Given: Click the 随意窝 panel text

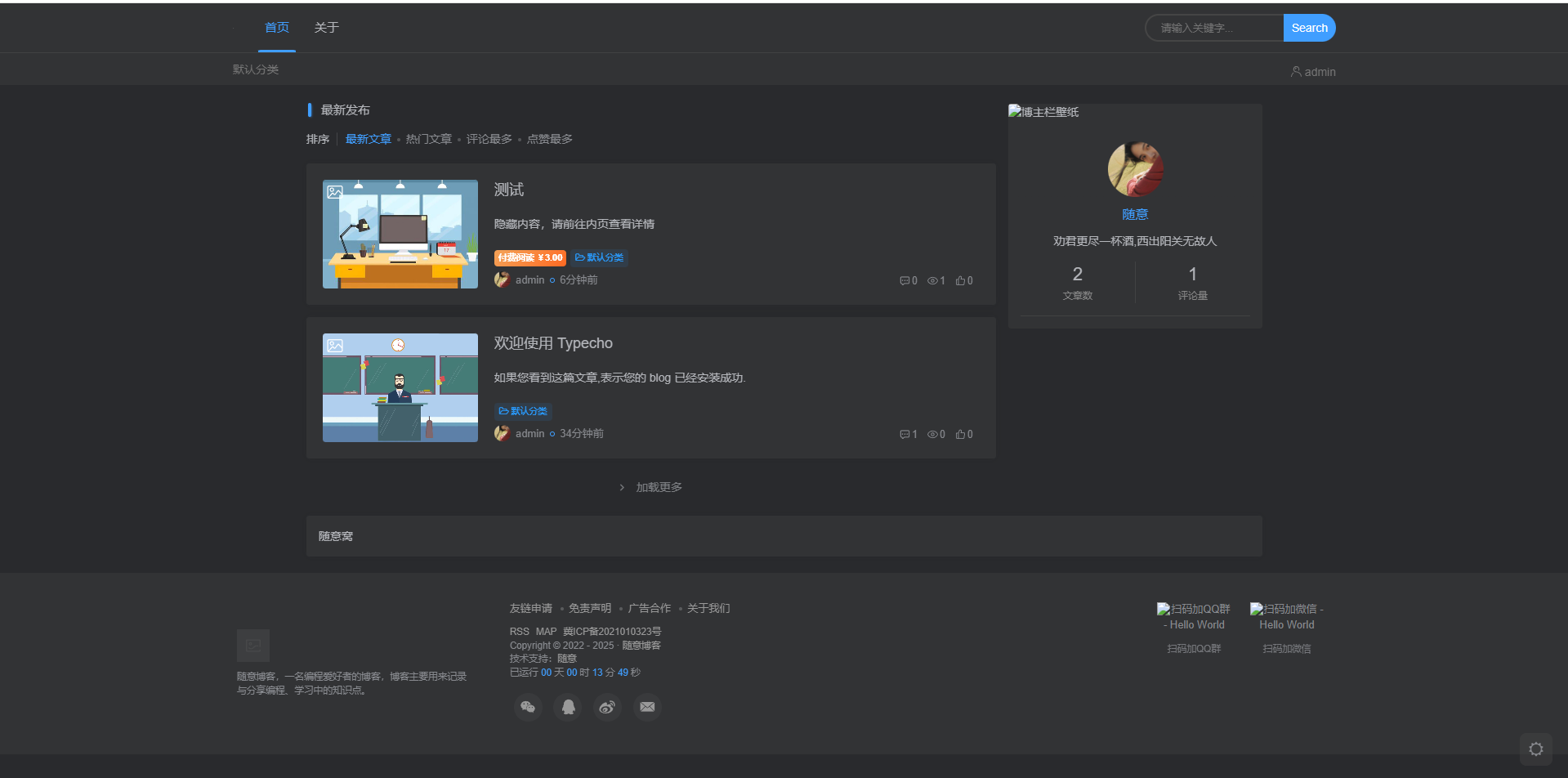Looking at the screenshot, I should click(x=336, y=536).
